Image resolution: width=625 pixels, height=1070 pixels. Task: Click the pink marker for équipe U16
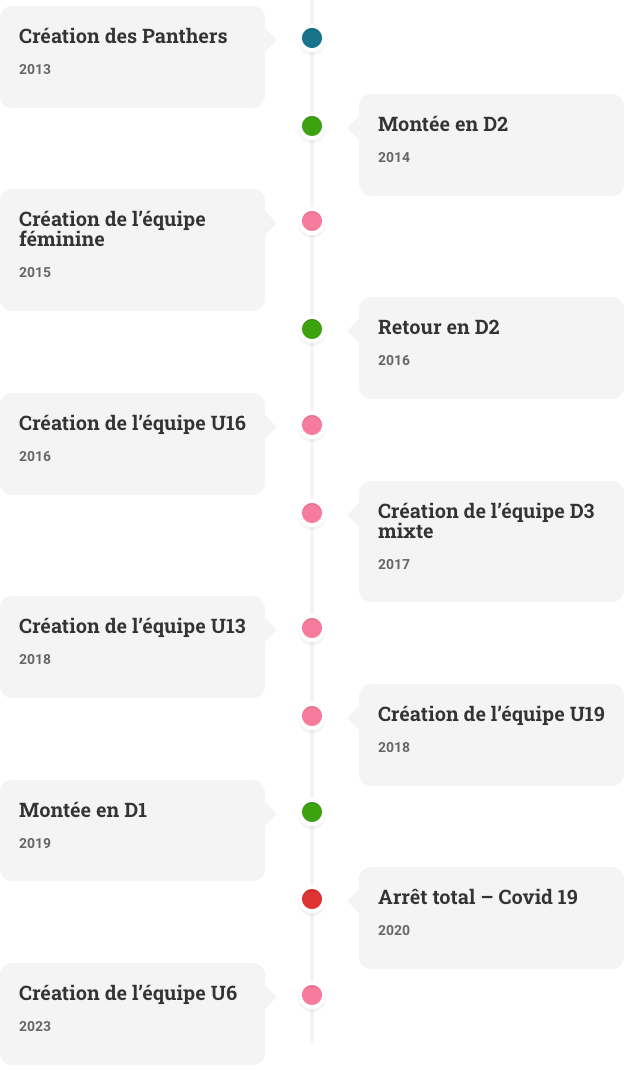click(x=312, y=425)
